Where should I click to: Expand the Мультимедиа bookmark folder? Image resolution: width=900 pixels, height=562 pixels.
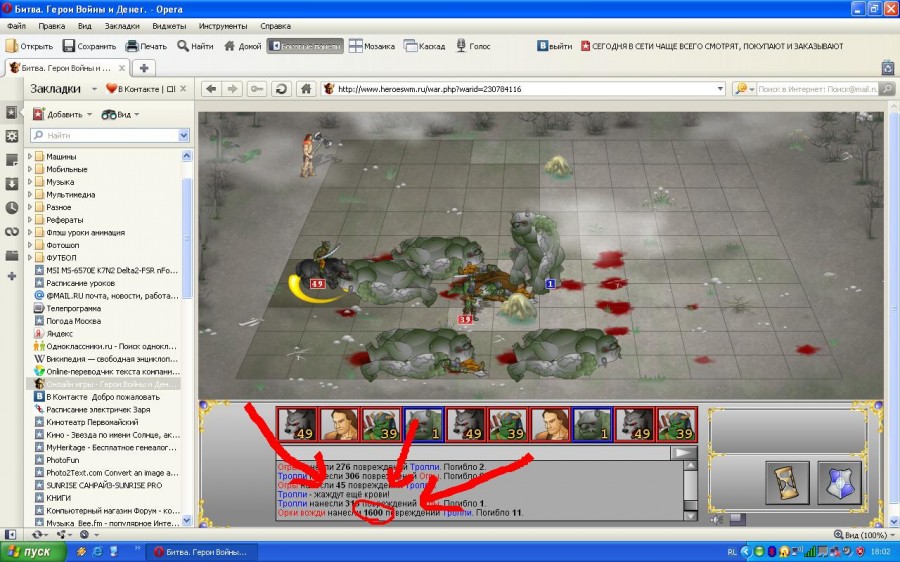click(30, 194)
